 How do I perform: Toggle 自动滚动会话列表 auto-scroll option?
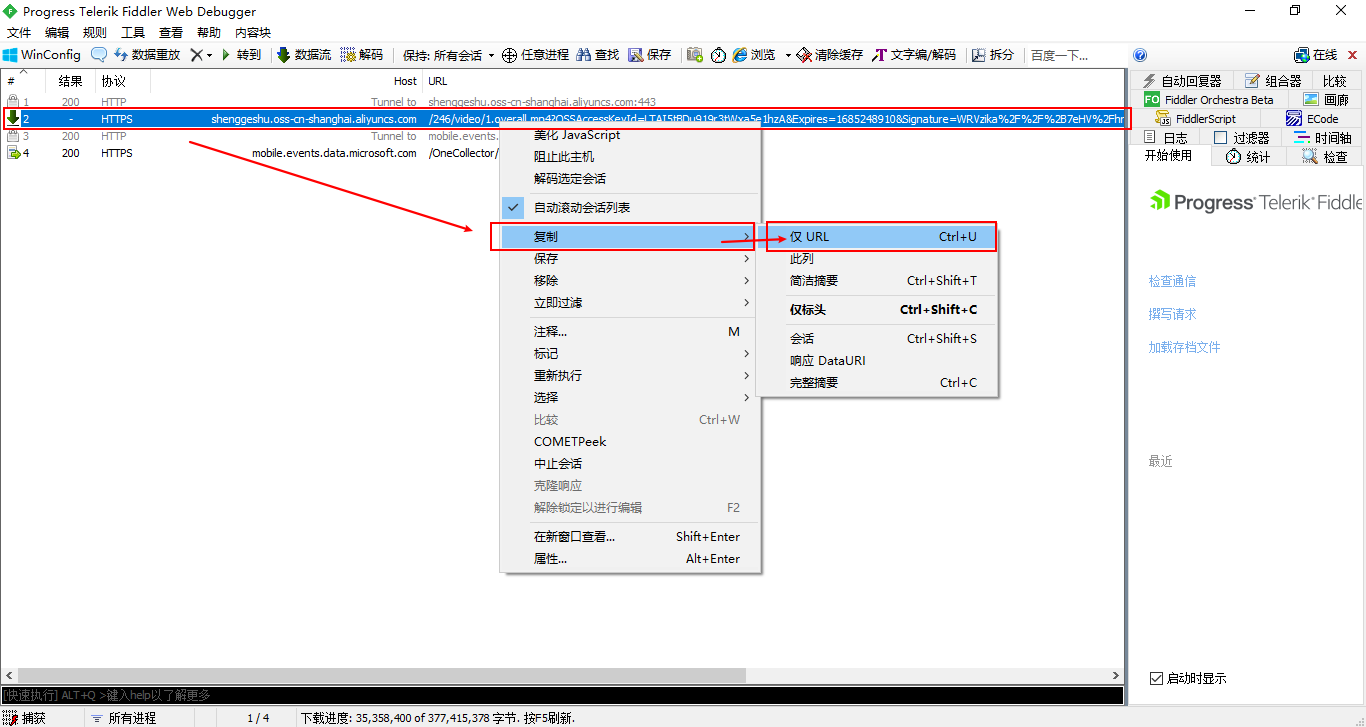[630, 208]
